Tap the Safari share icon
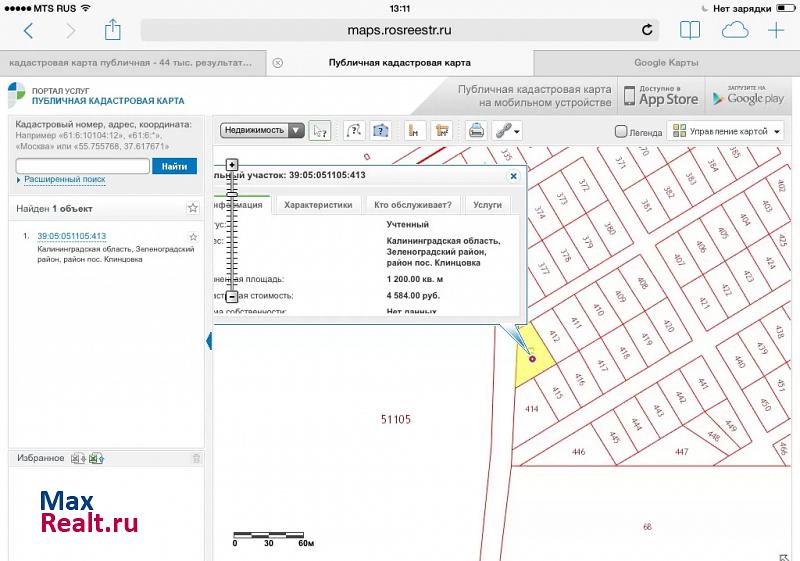Screen dimensions: 800x561 coord(112,31)
